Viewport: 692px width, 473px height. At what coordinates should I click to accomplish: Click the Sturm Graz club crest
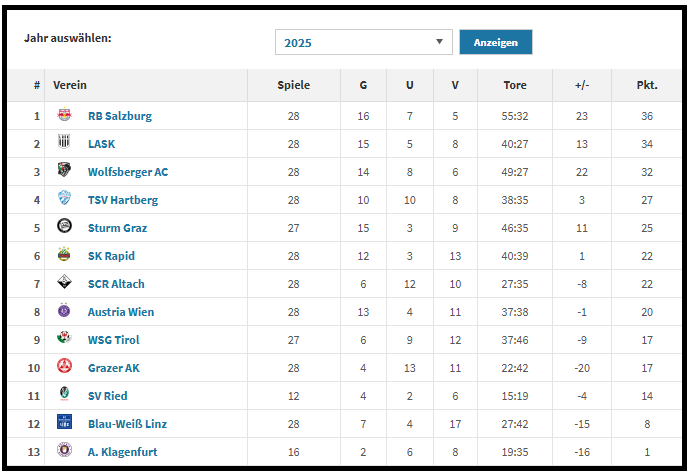click(65, 227)
